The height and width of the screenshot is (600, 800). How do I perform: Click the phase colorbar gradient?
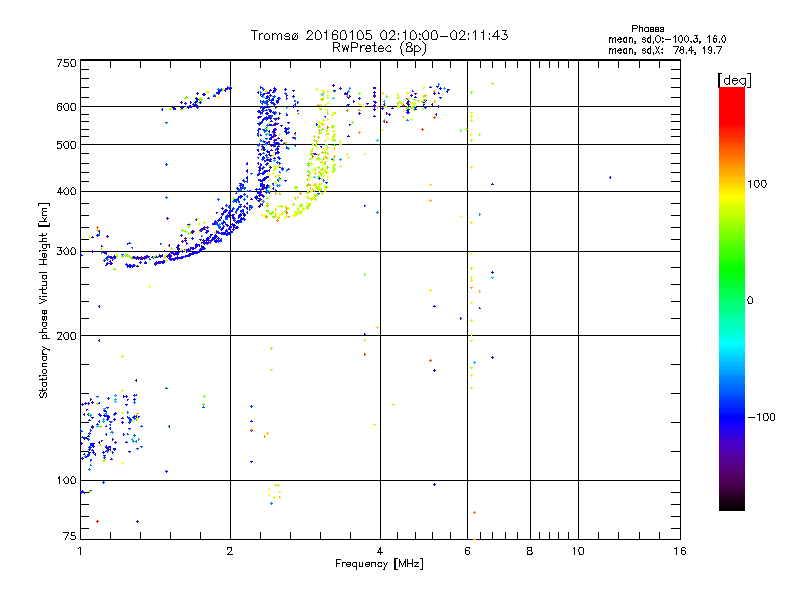coord(732,299)
